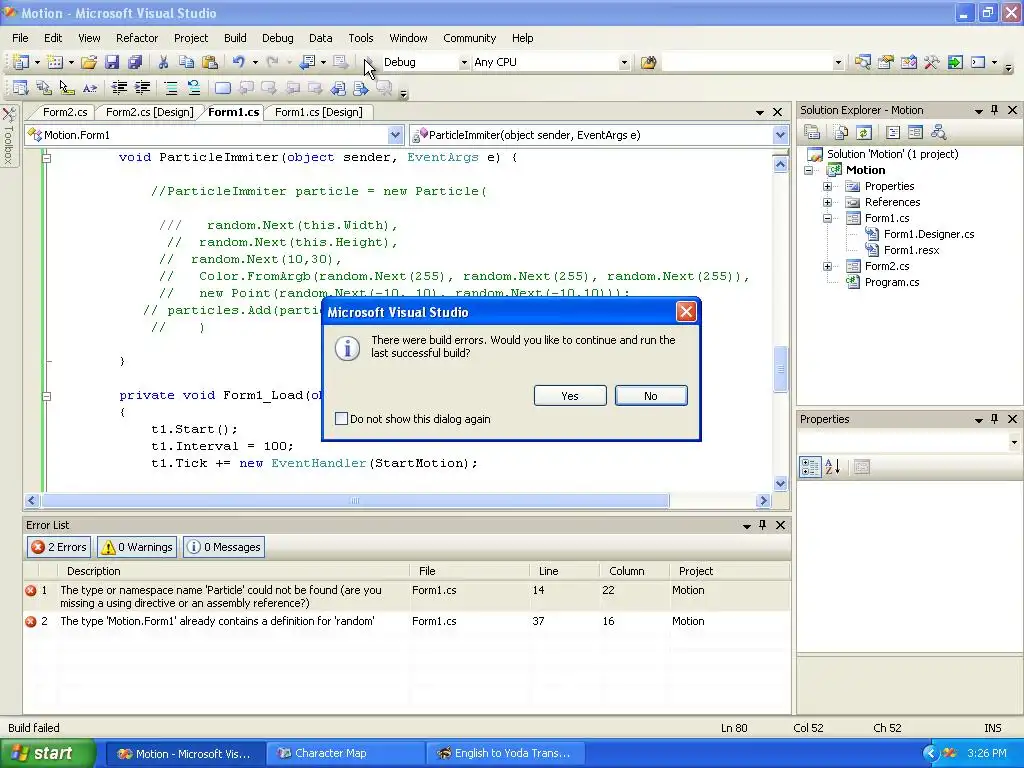Open the Any CPU platform dropdown
The image size is (1024, 768).
pyautogui.click(x=624, y=63)
